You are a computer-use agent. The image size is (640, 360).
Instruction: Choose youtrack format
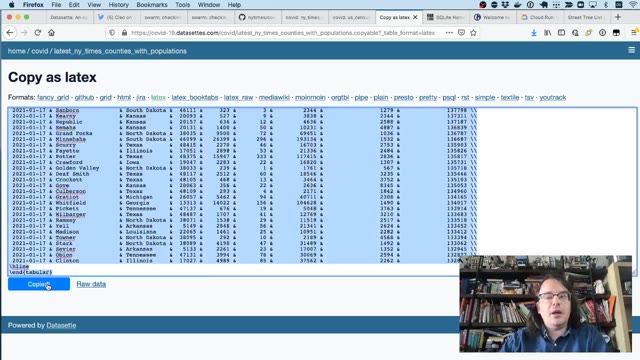[x=553, y=98]
